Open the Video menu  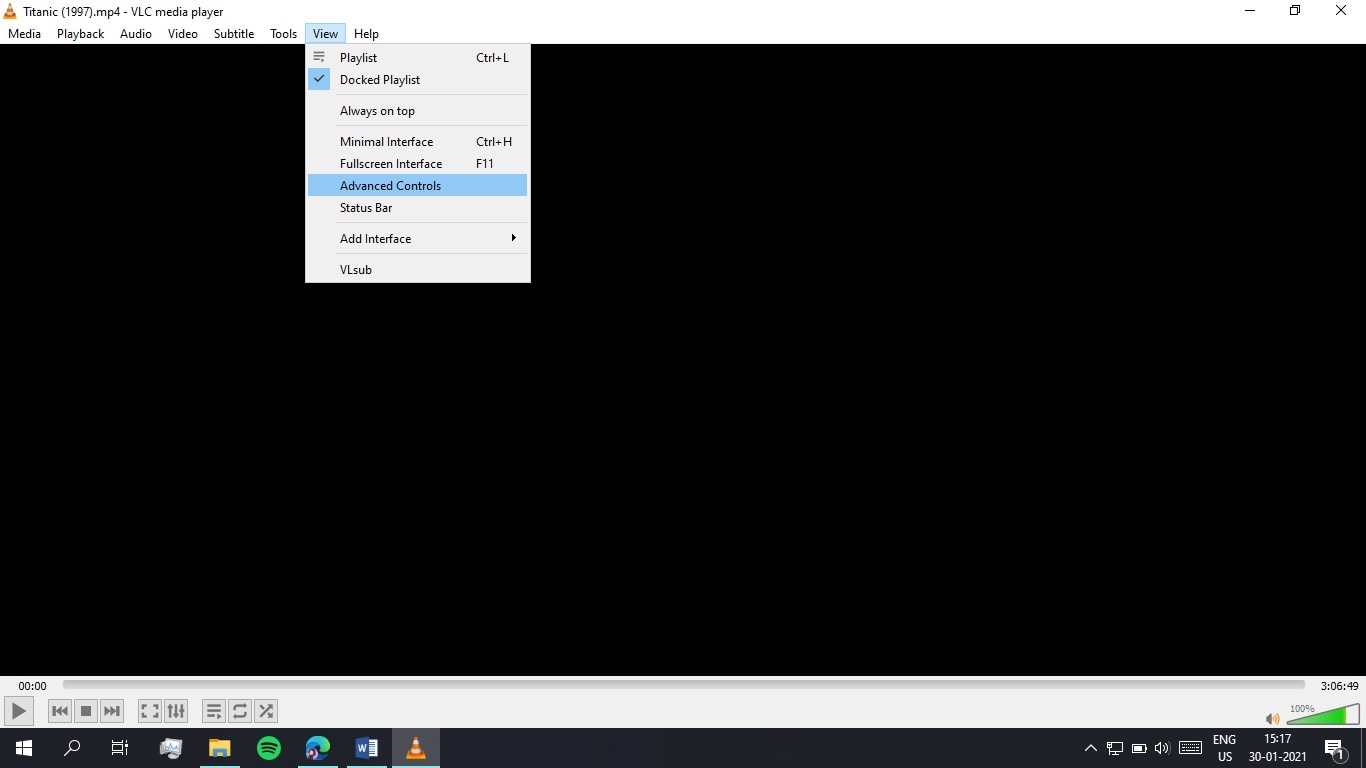pyautogui.click(x=183, y=33)
